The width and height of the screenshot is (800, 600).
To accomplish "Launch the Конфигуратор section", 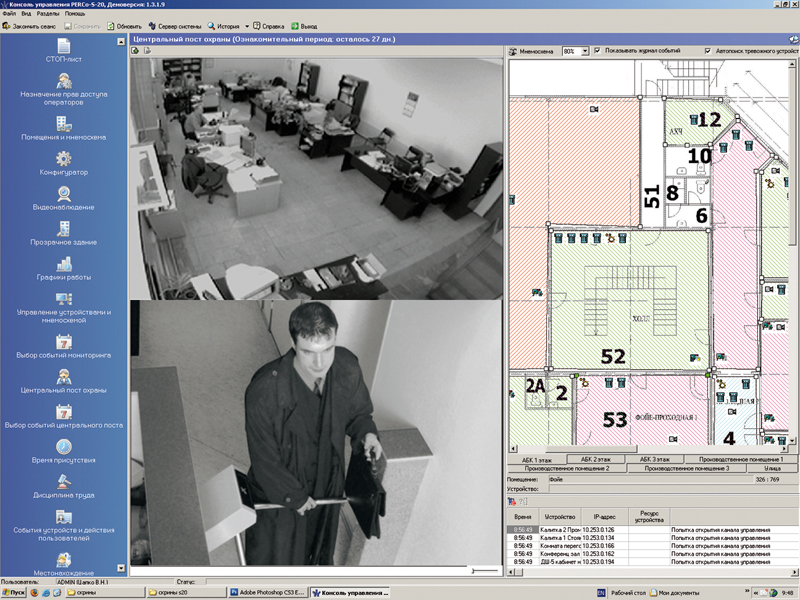I will [x=64, y=163].
